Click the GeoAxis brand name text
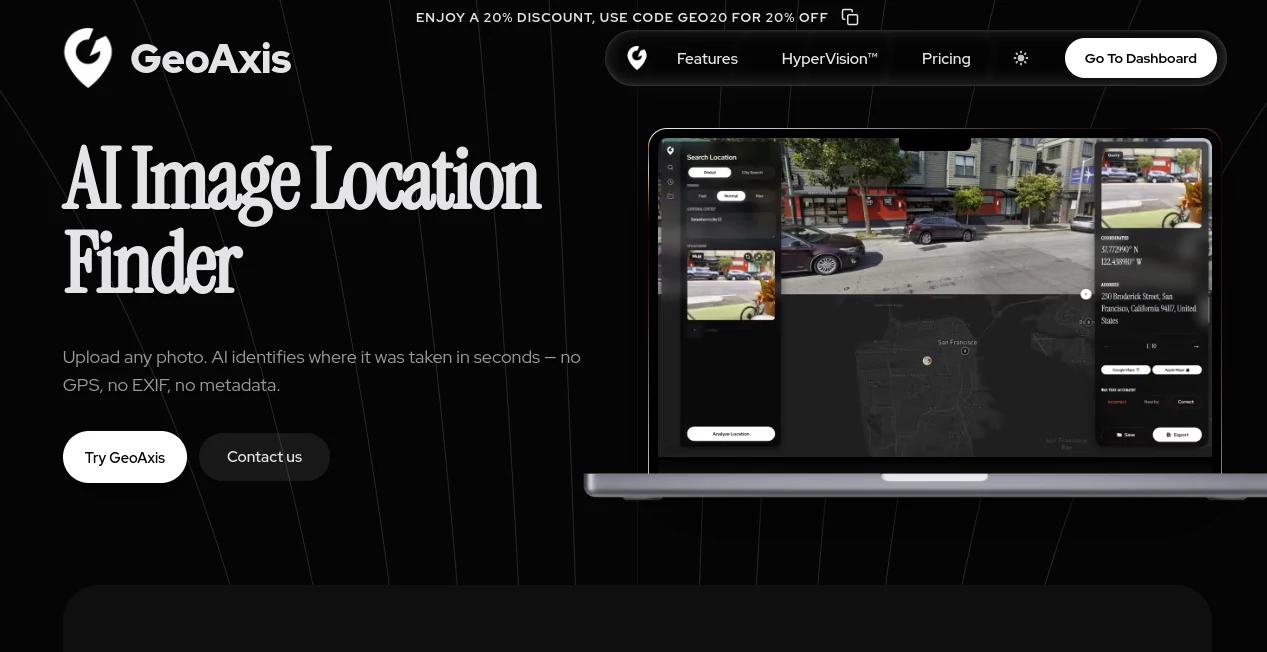The height and width of the screenshot is (652, 1267). (x=210, y=59)
